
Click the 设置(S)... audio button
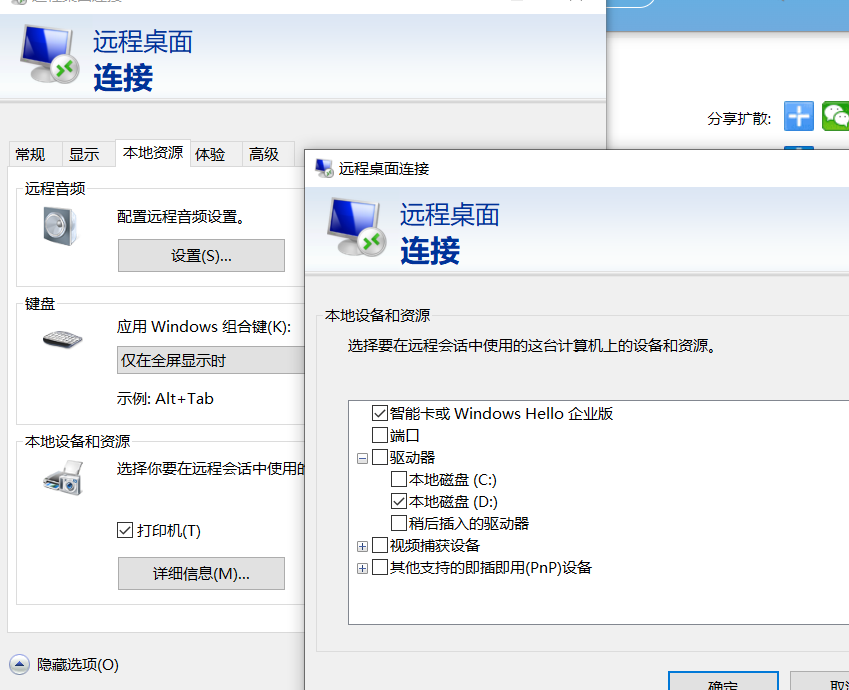pyautogui.click(x=201, y=256)
